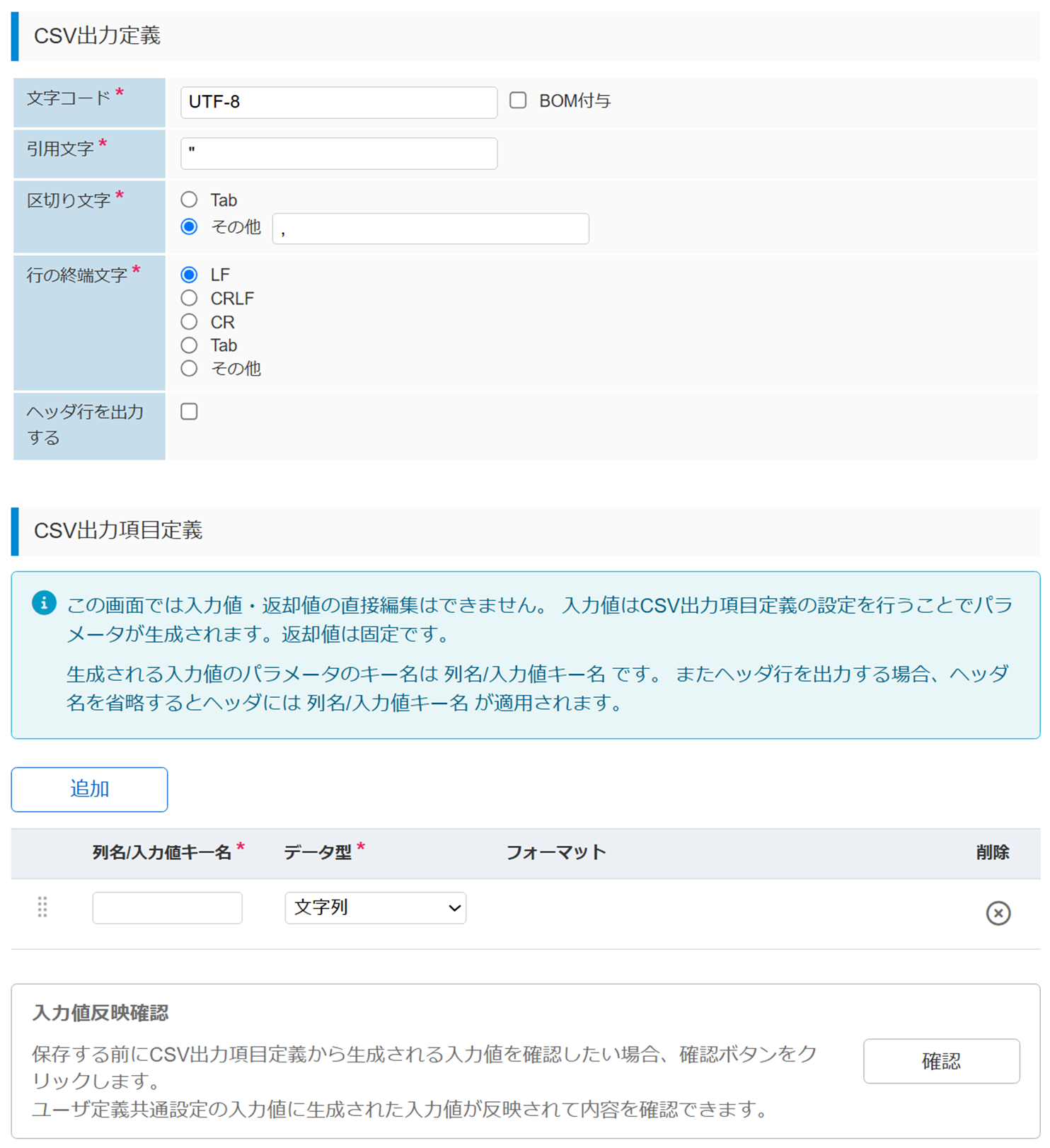
Task: Focus the 列名/入力値キー名 input box
Action: coord(167,907)
